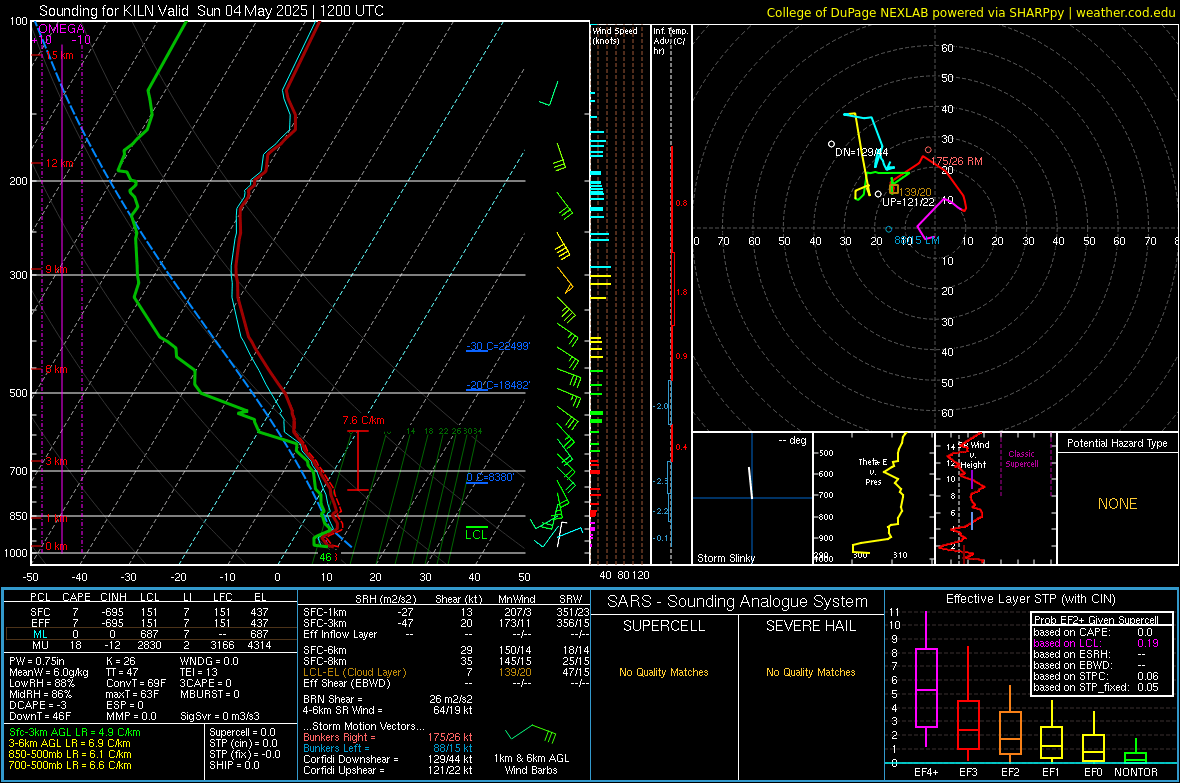Click the orange NONE hazard type text
Screen dimensions: 1180x783
[x=1117, y=504]
